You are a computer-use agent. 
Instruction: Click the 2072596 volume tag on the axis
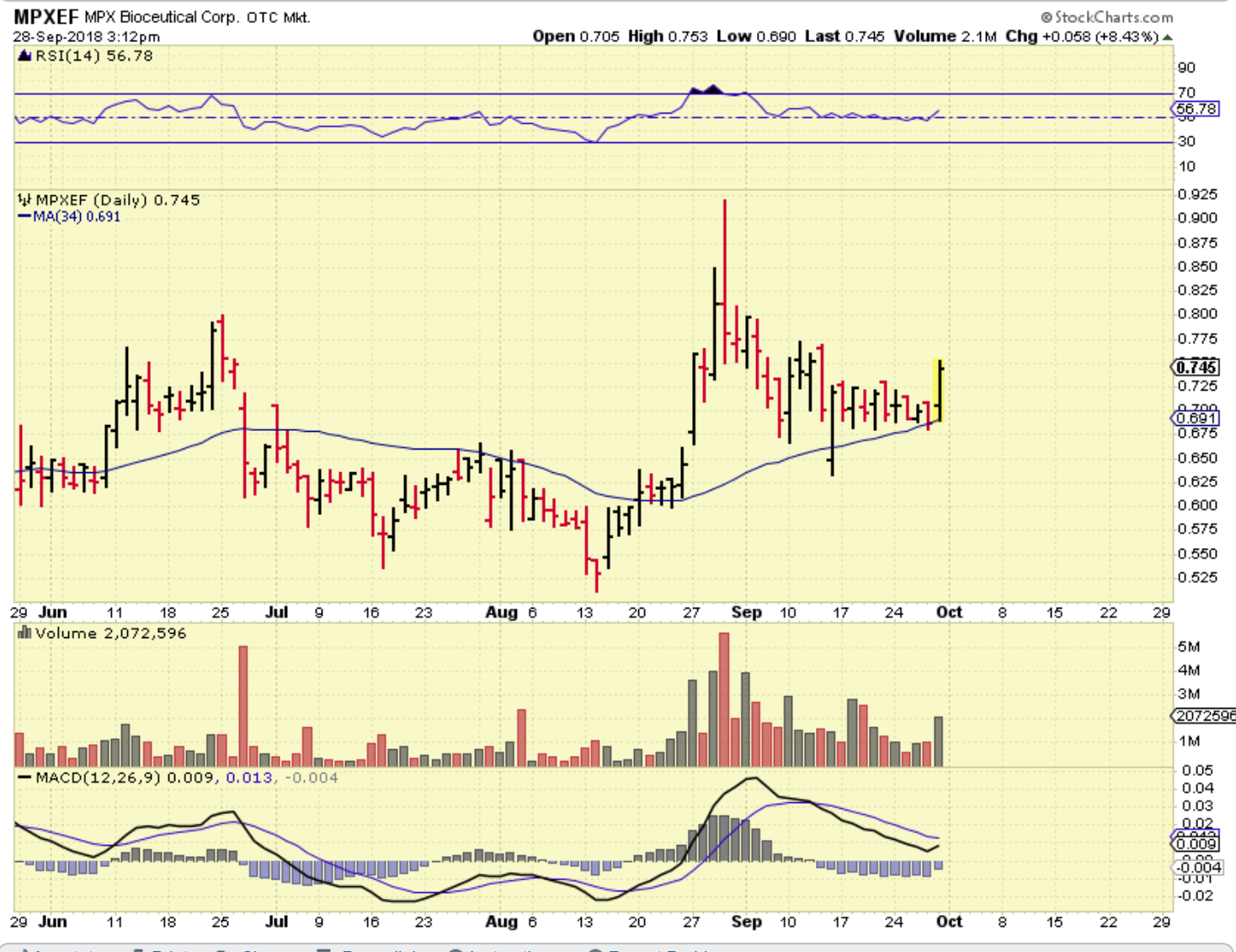[1204, 715]
